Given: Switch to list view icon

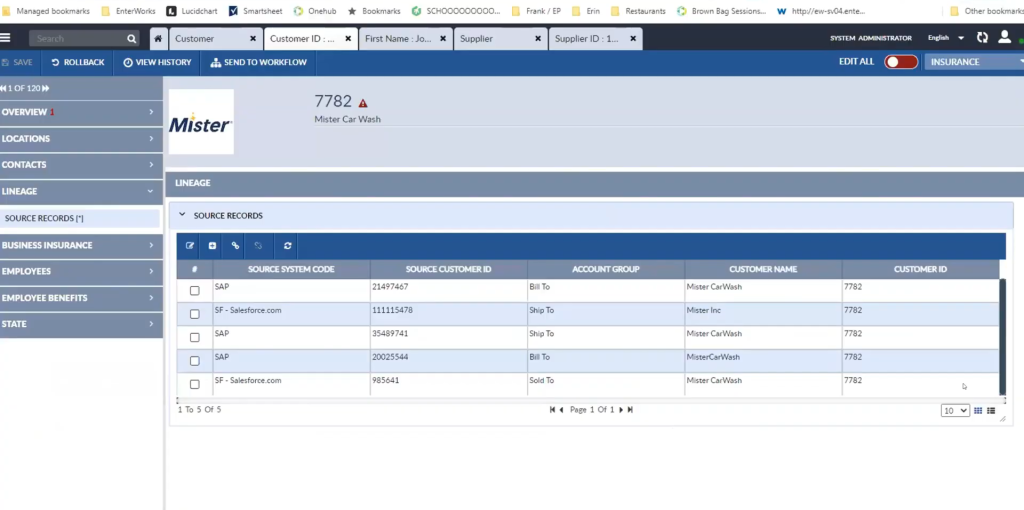Looking at the screenshot, I should tap(991, 411).
